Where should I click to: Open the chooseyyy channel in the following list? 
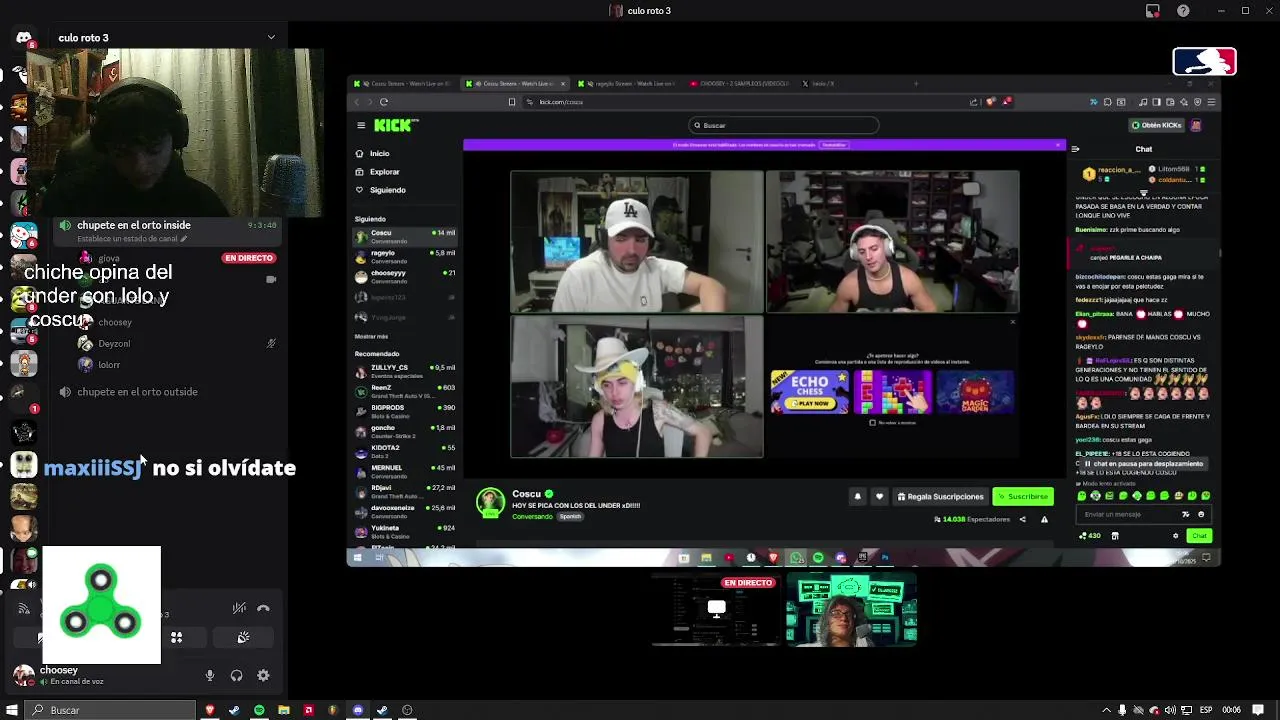click(x=405, y=276)
